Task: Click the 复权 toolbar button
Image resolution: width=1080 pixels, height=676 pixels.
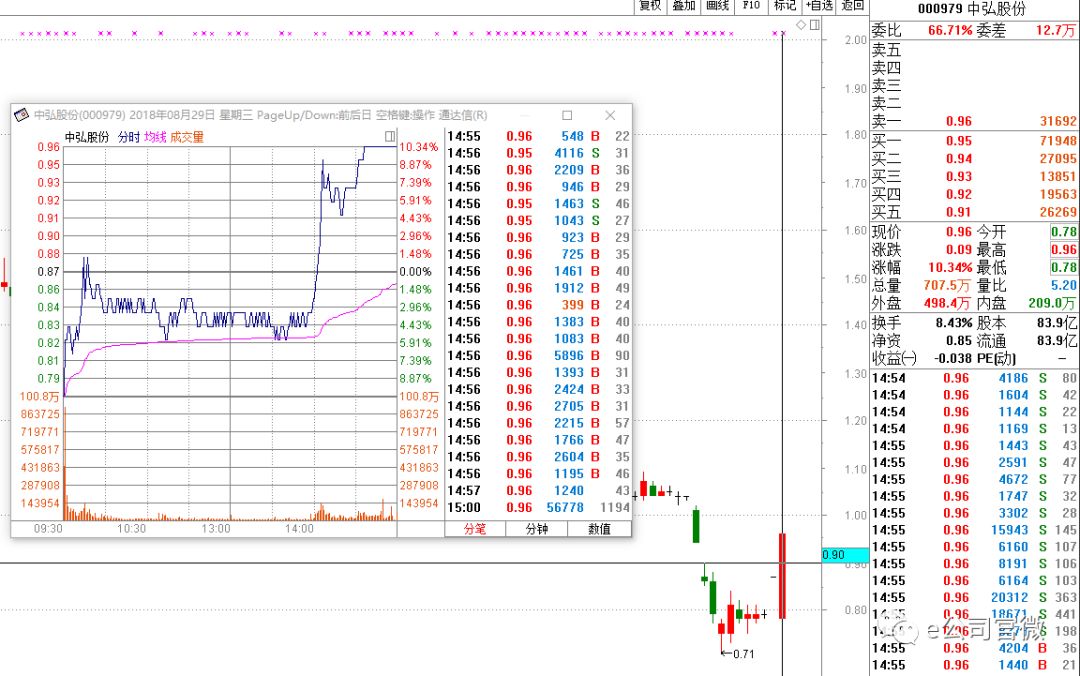Action: (650, 6)
